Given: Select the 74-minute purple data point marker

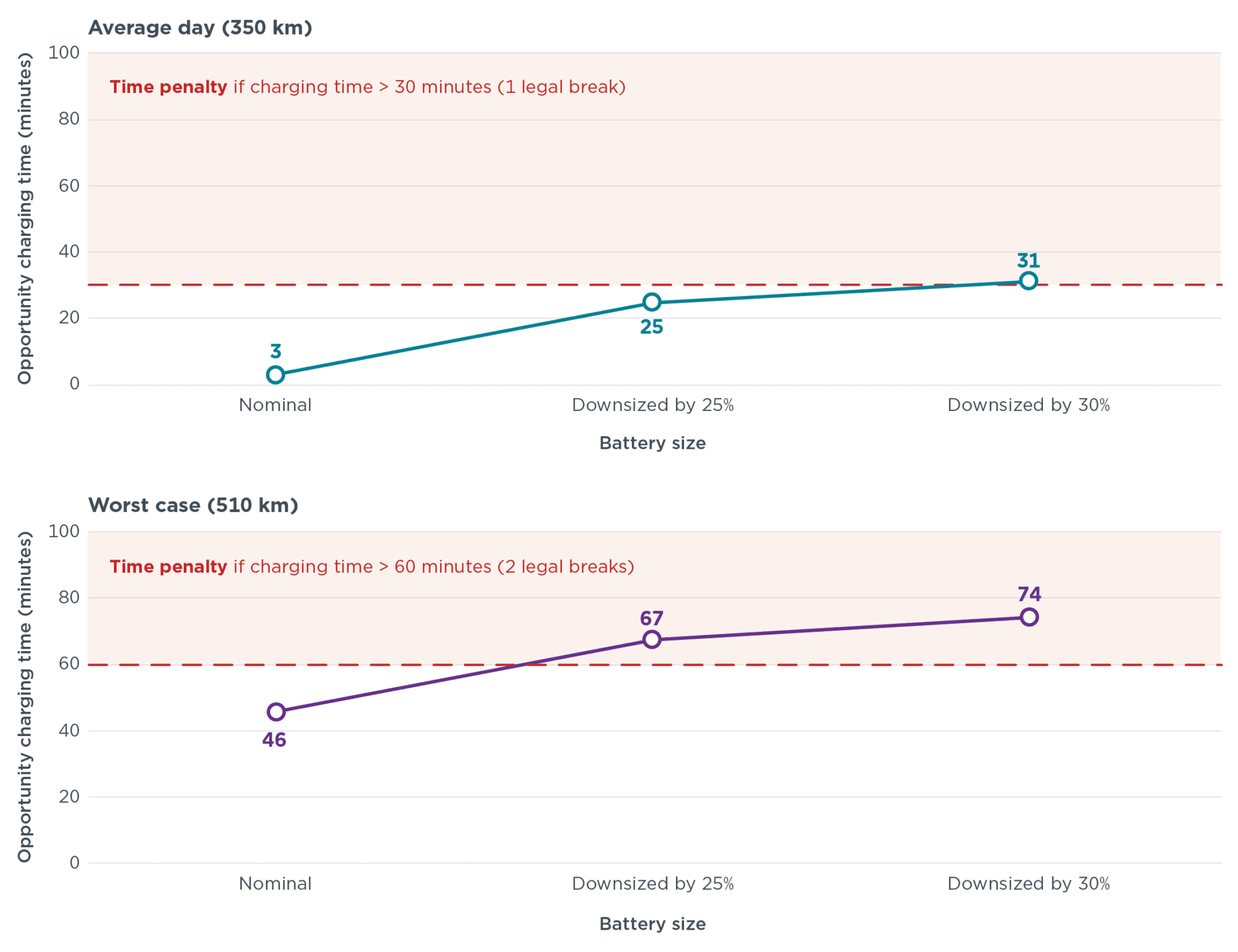Looking at the screenshot, I should [1029, 617].
